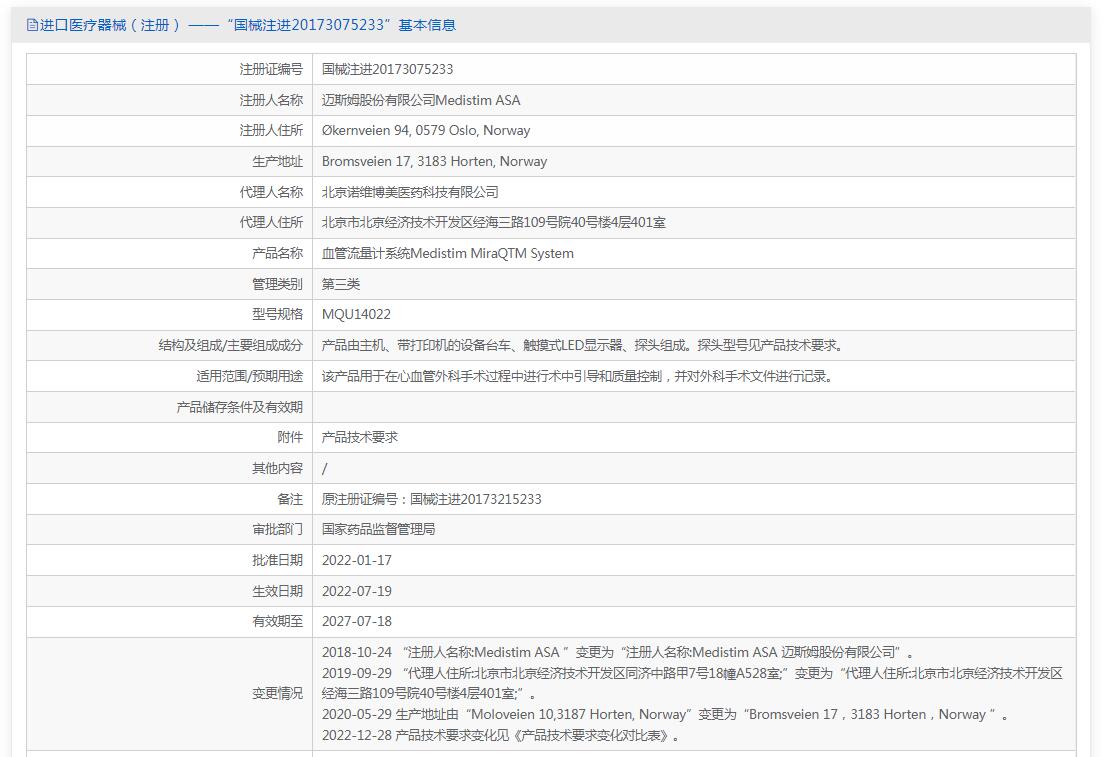Viewport: 1107px width, 757px height.
Task: Select the 代理人住所 label
Action: tap(271, 222)
